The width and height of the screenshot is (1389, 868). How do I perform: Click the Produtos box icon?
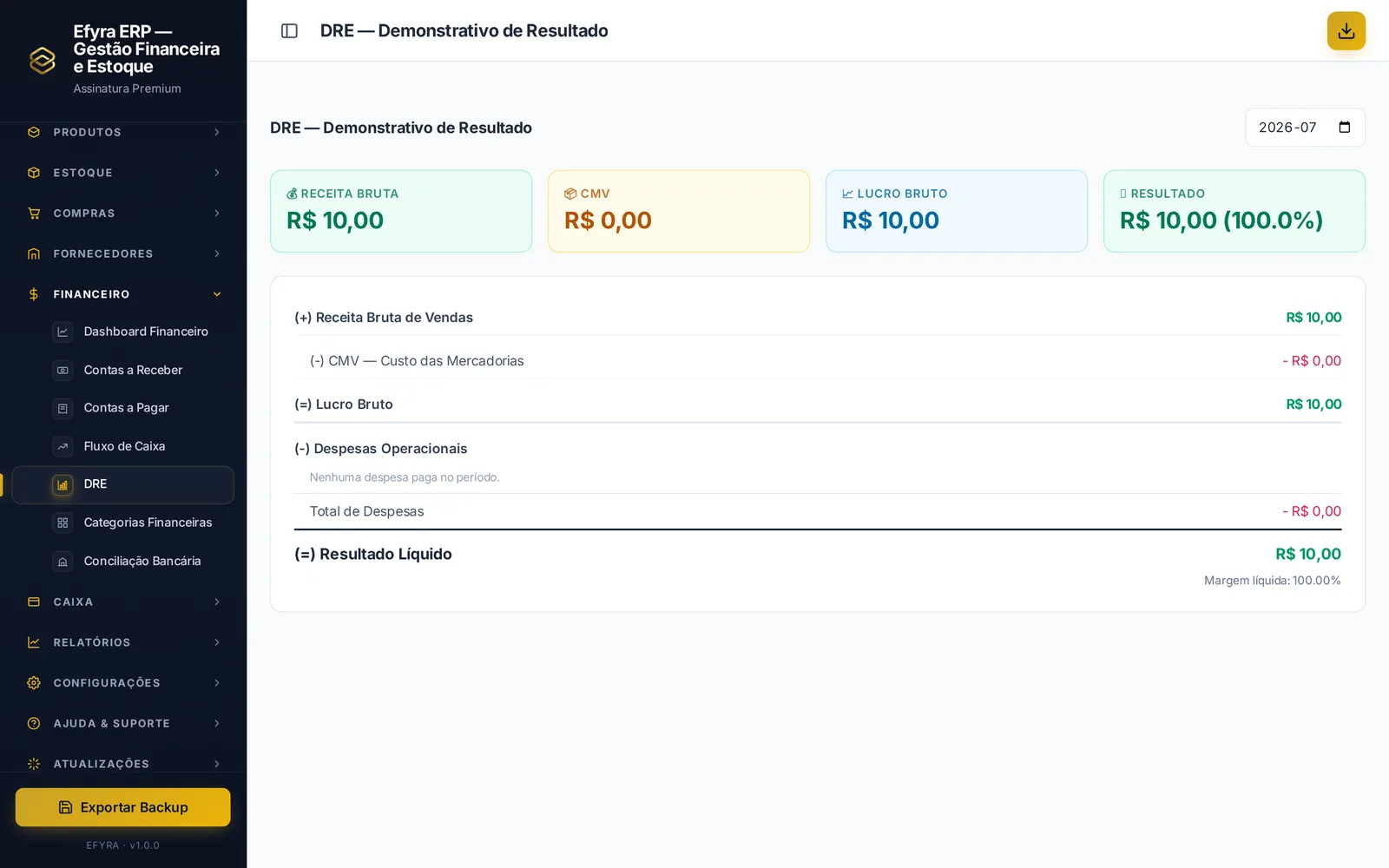tap(34, 132)
